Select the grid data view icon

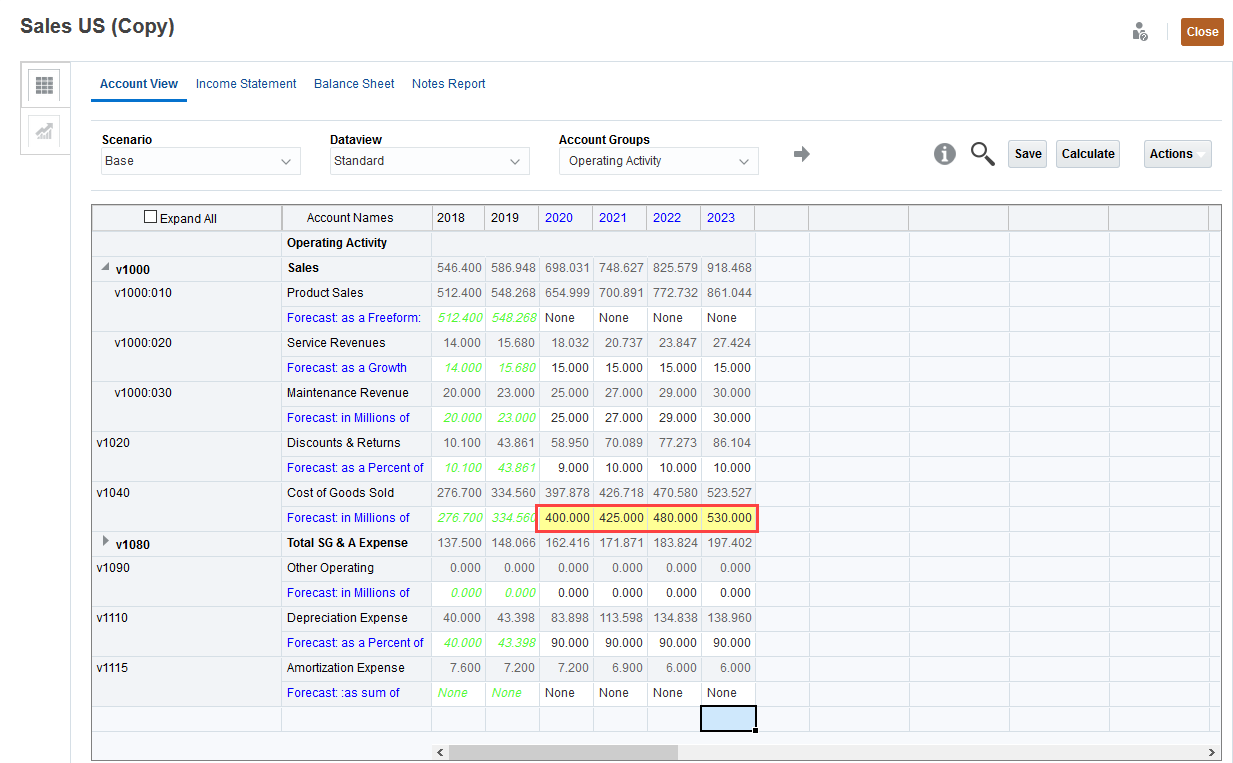click(44, 85)
